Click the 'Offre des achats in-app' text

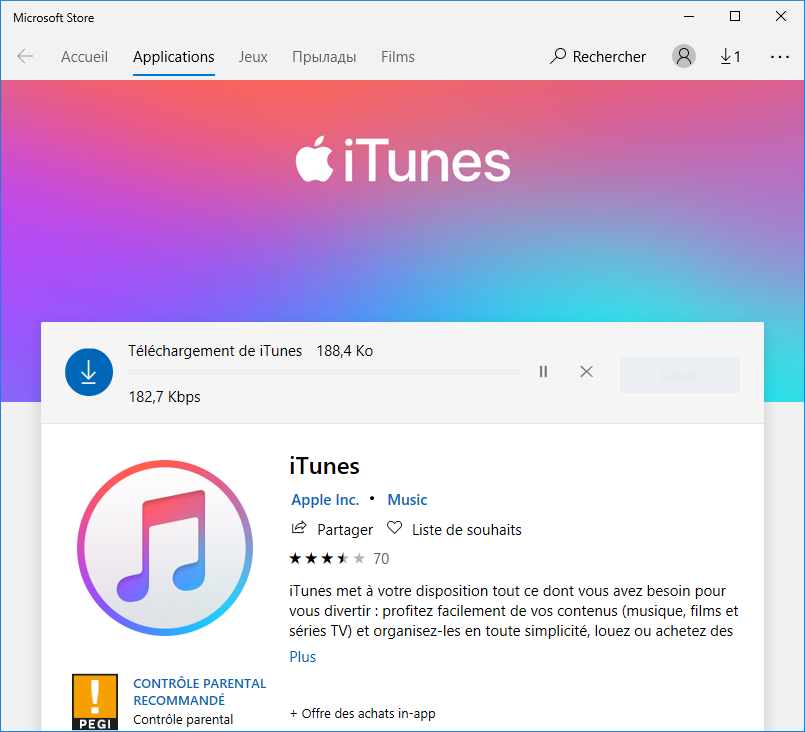[362, 714]
